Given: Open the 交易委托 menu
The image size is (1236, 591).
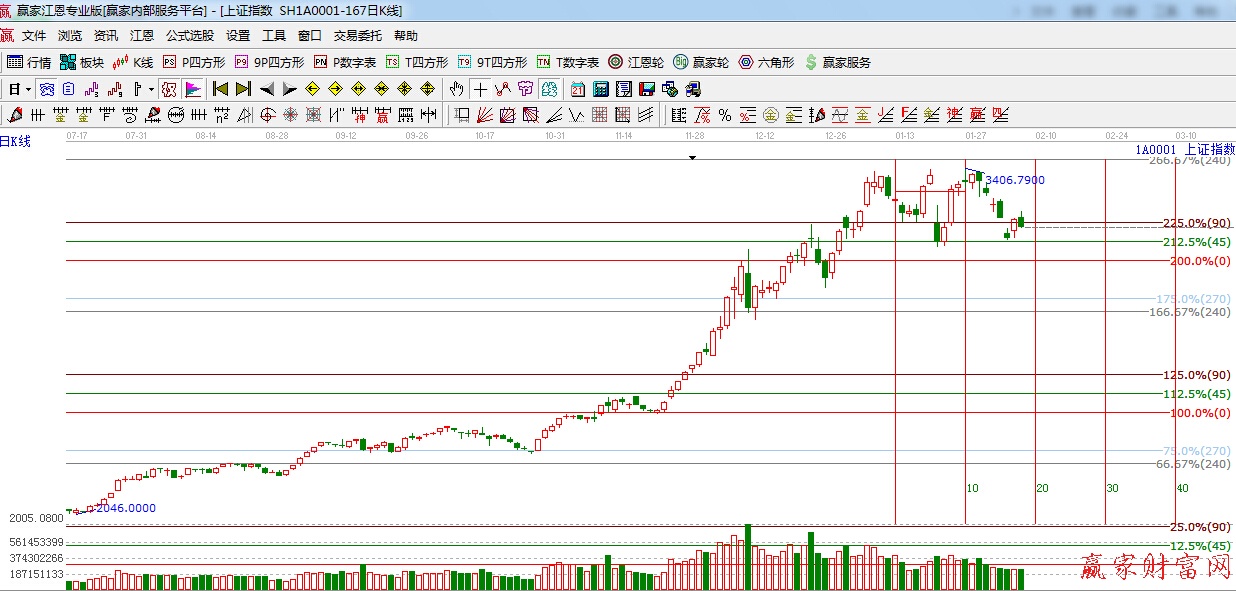Looking at the screenshot, I should pyautogui.click(x=357, y=36).
